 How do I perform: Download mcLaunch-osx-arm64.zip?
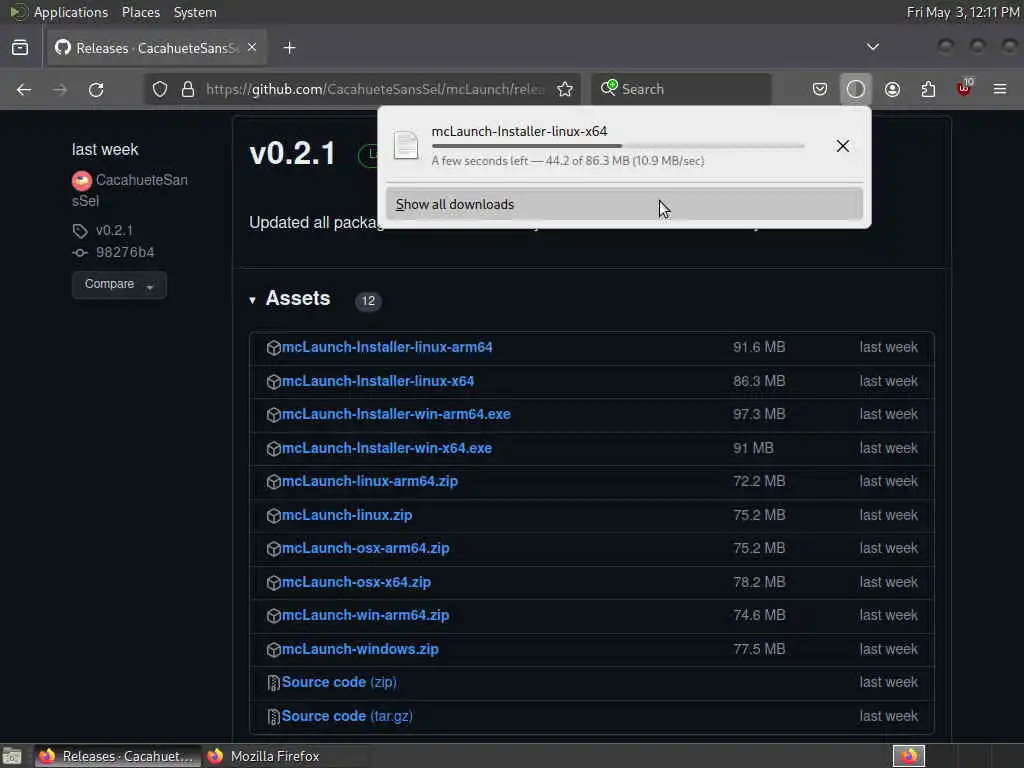coord(365,549)
